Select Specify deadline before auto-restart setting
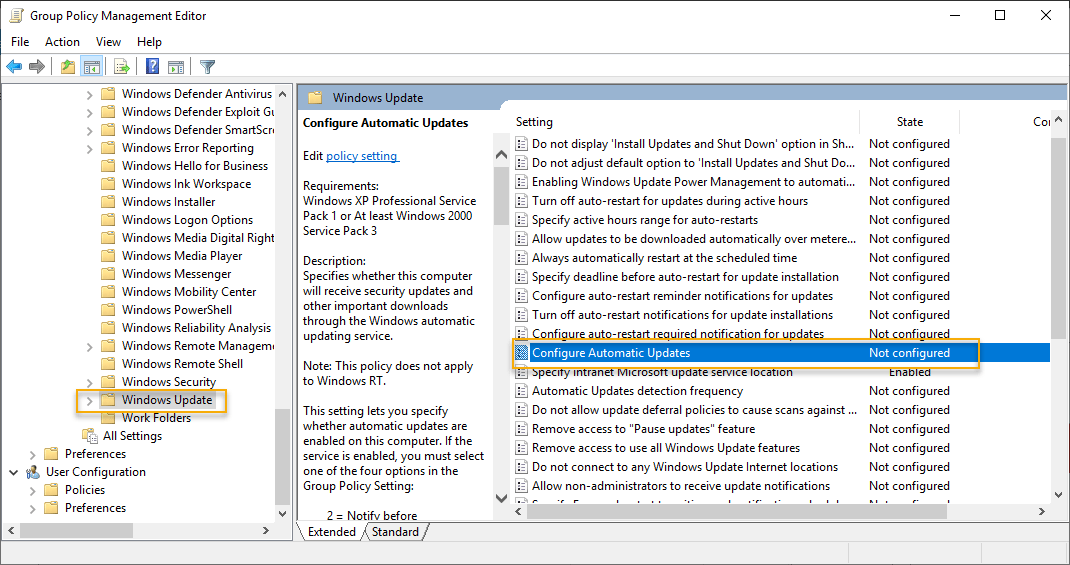The image size is (1070, 565). pyautogui.click(x=685, y=277)
